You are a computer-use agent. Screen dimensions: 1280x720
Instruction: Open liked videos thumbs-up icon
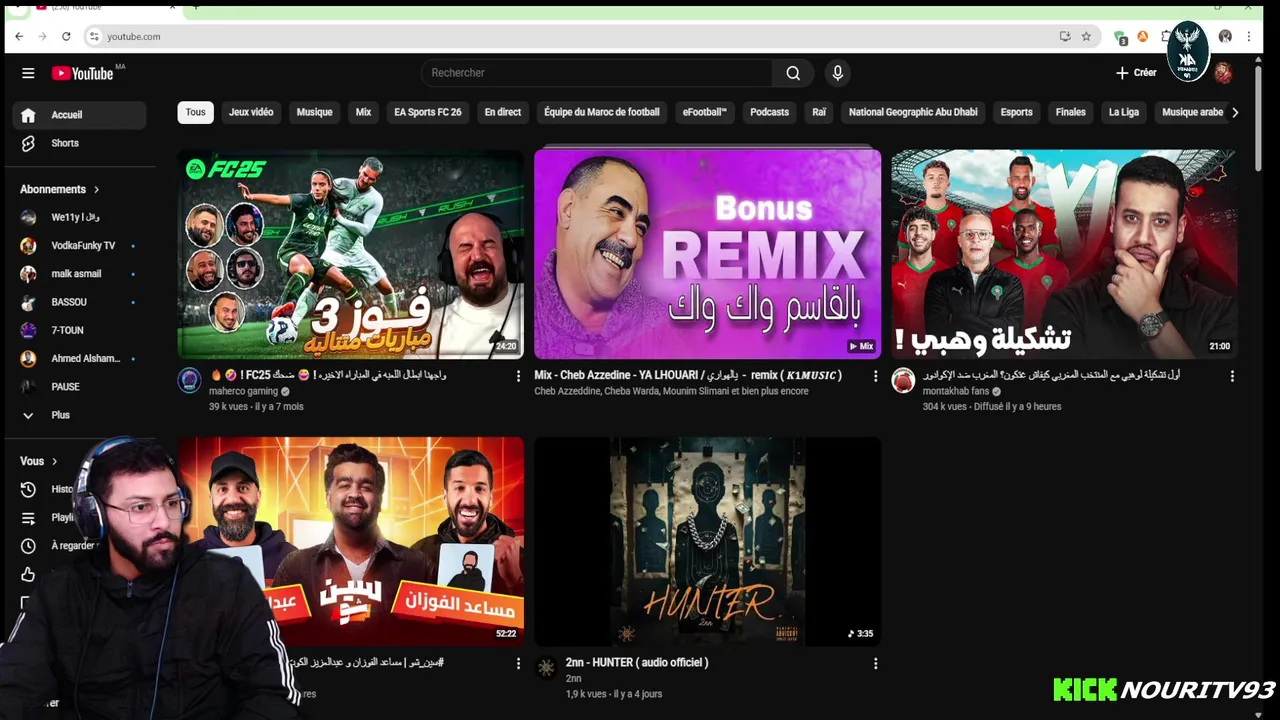click(x=28, y=574)
